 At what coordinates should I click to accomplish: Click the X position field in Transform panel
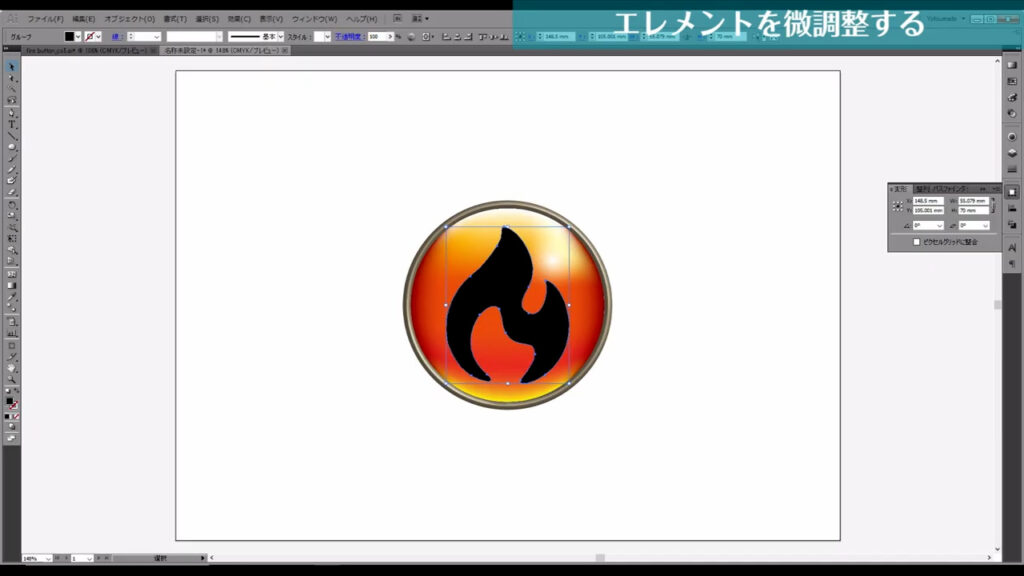927,201
